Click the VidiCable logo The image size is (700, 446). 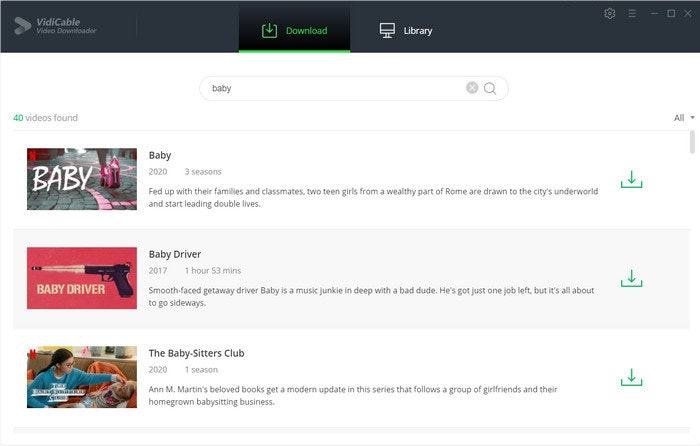coord(55,26)
